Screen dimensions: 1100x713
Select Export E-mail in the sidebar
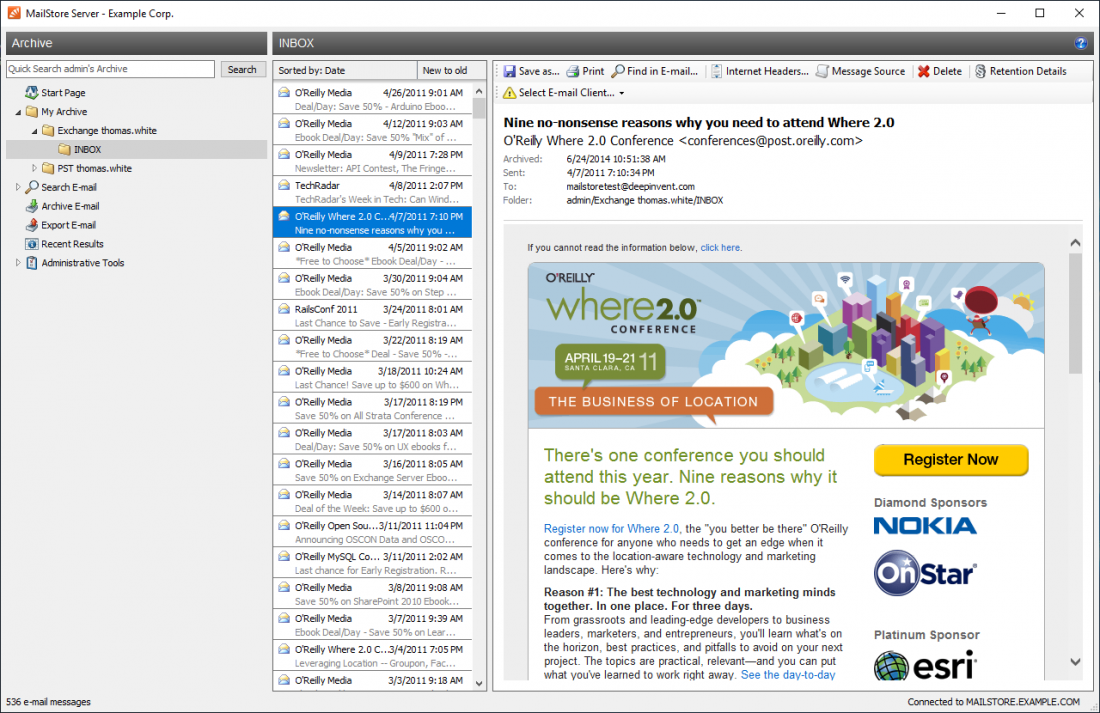pyautogui.click(x=70, y=225)
